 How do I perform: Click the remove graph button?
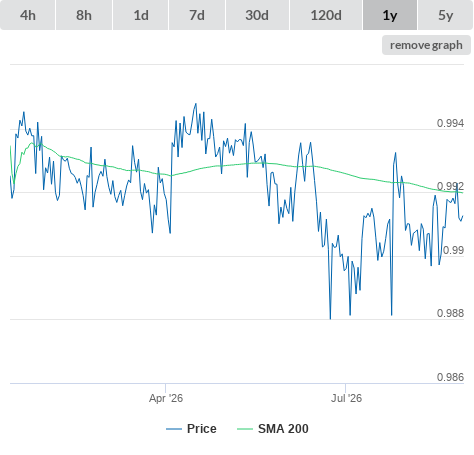pyautogui.click(x=426, y=45)
